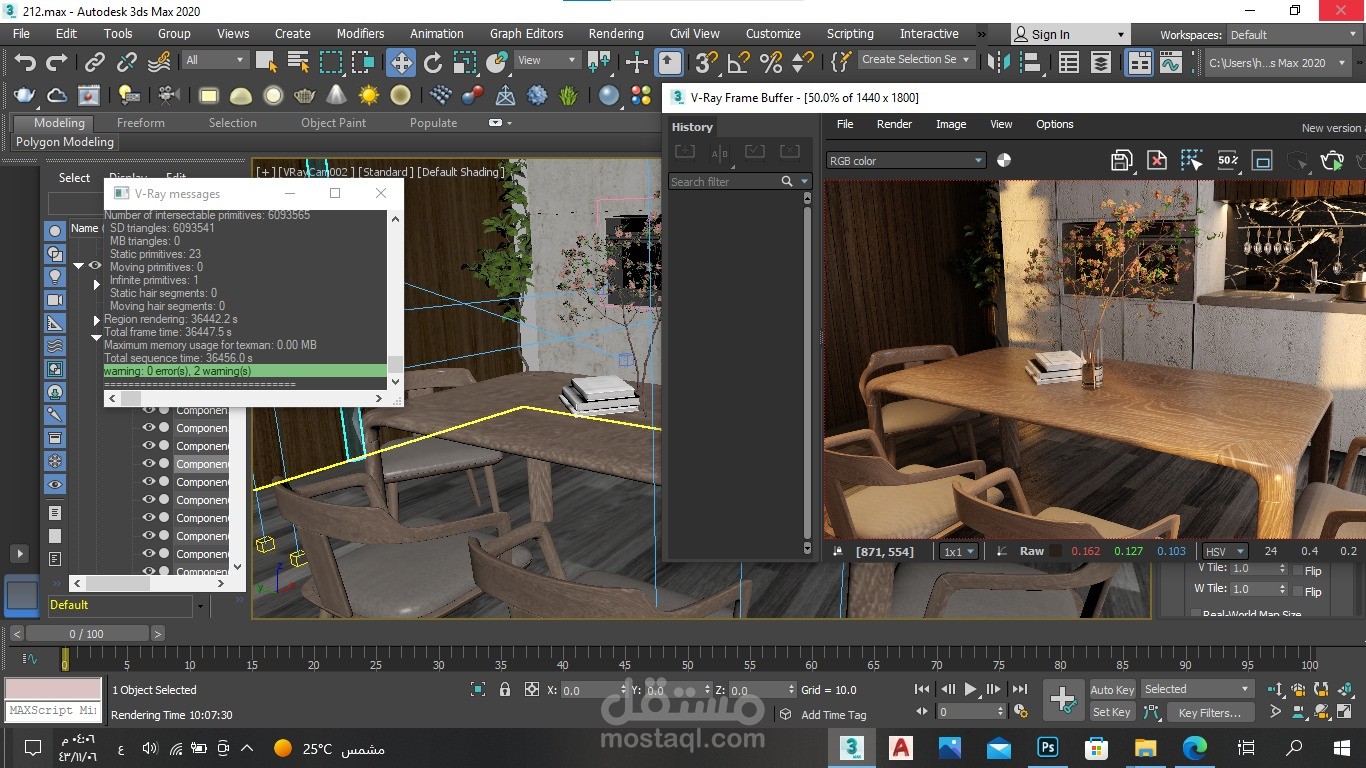This screenshot has height=768, width=1366.
Task: Click the Key Filters button
Action: pos(1209,713)
